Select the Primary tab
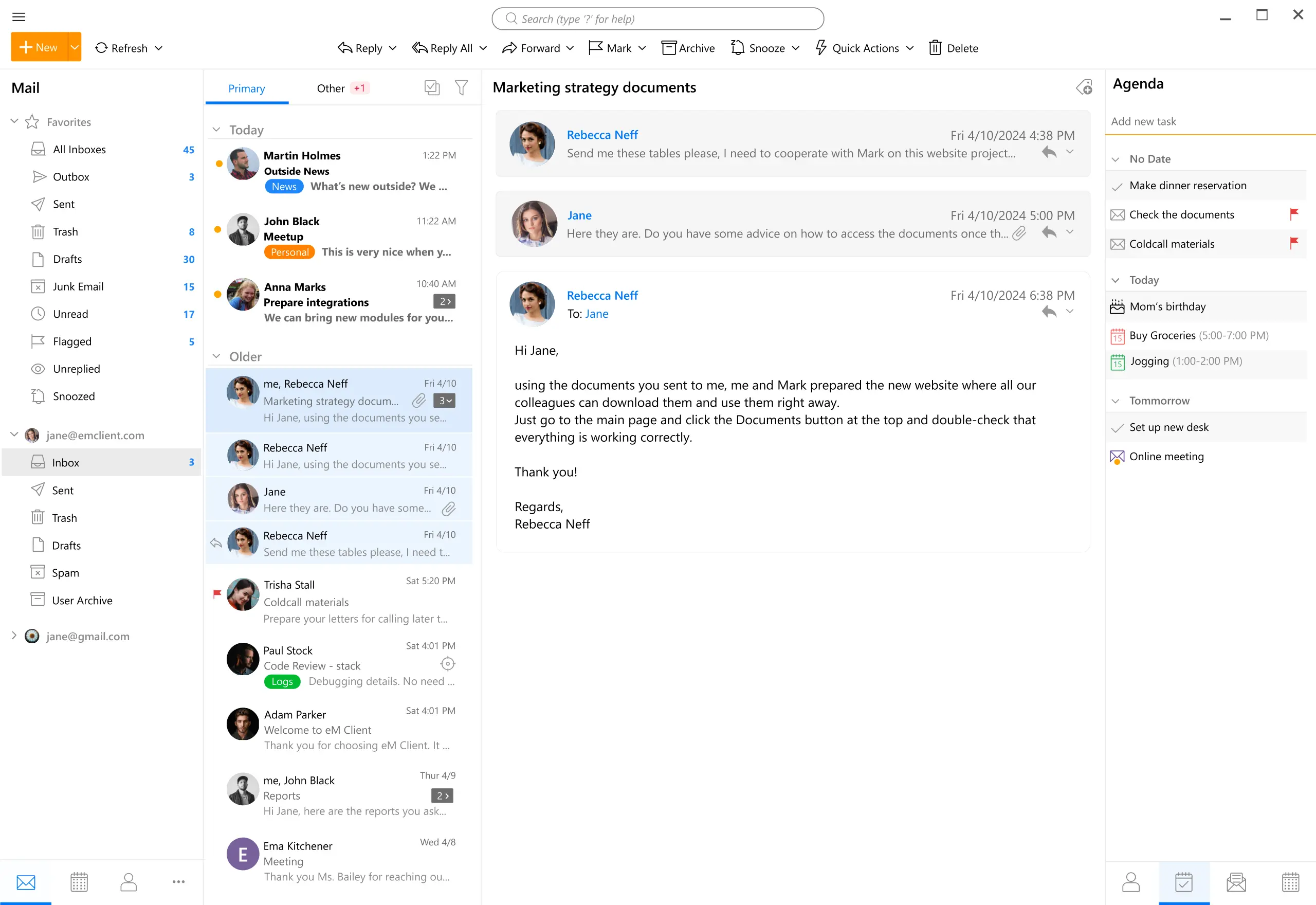1316x905 pixels. [247, 88]
